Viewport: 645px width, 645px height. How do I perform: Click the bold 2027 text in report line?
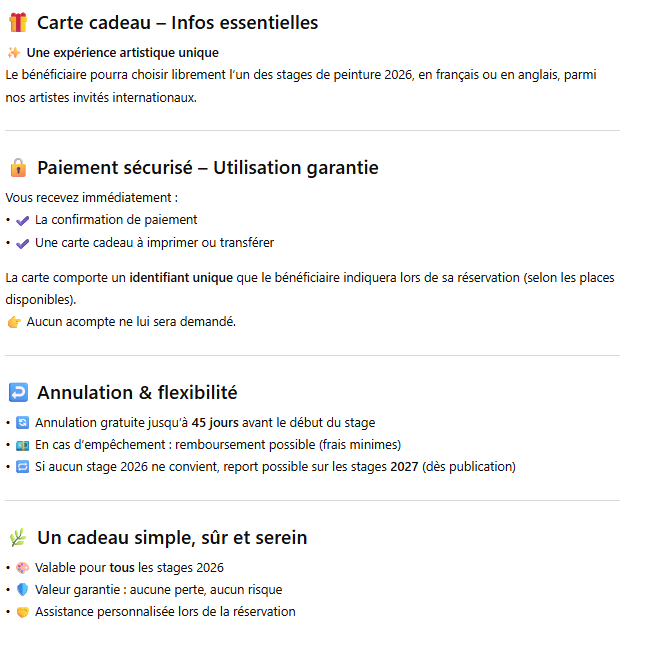coord(405,467)
